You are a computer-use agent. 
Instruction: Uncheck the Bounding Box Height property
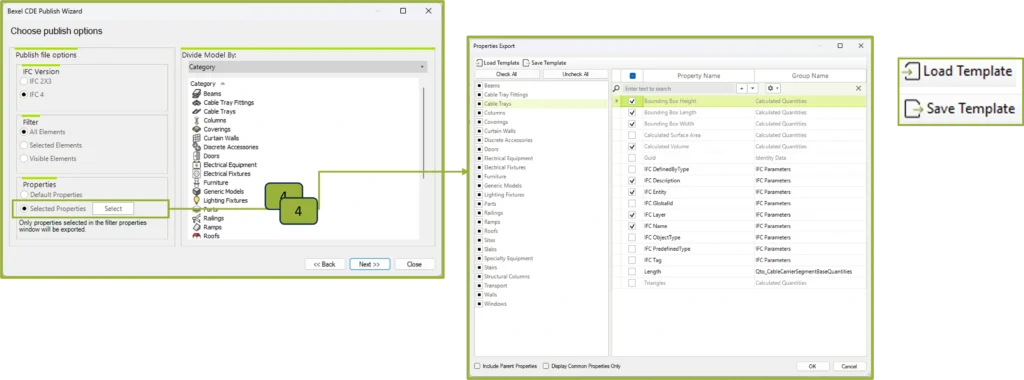click(632, 101)
